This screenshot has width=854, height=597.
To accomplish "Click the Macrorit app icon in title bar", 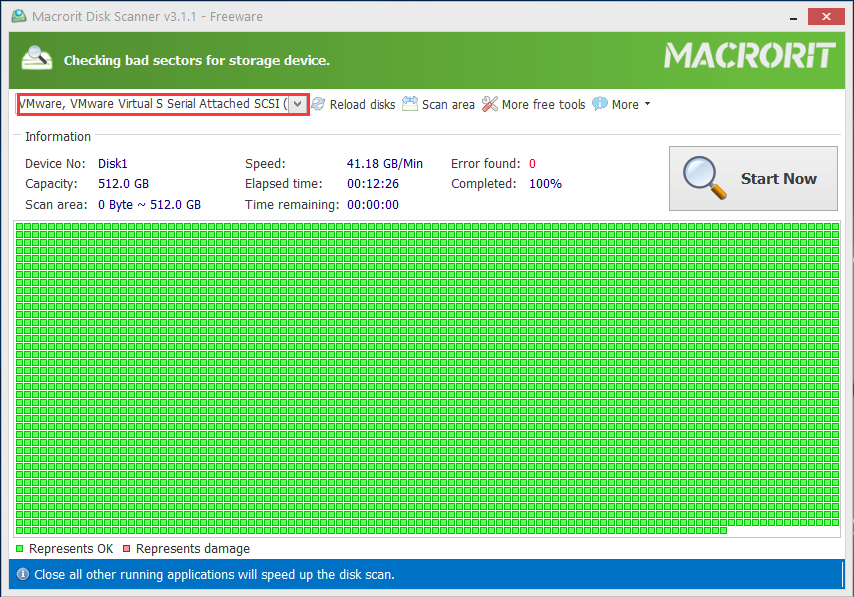I will click(19, 16).
